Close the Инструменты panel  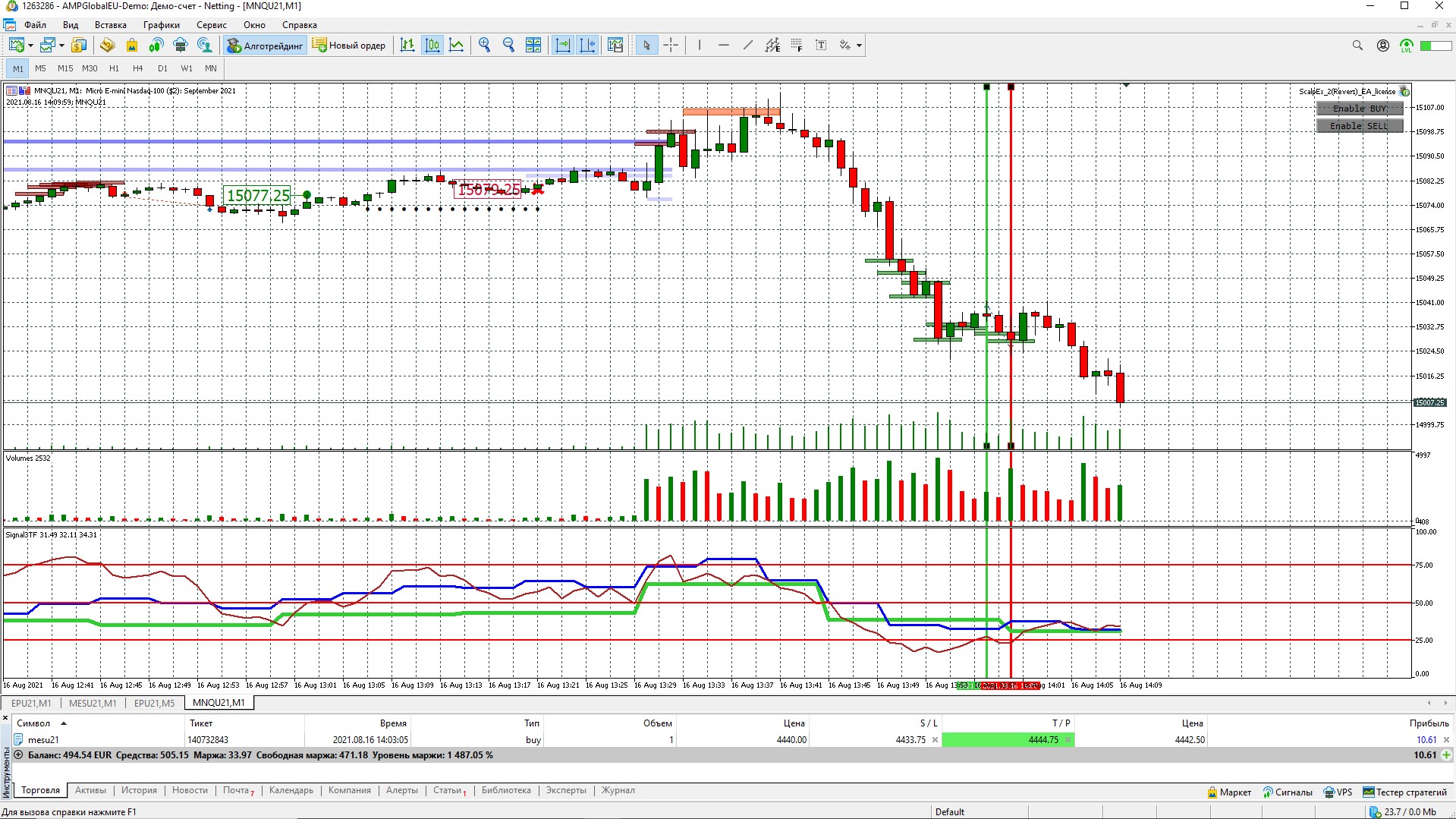(x=5, y=717)
